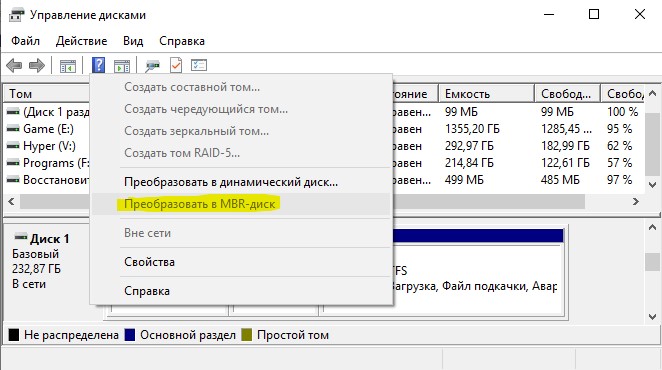The image size is (662, 370).
Task: Click the 122,61 ГБ free space cell
Action: (x=565, y=163)
